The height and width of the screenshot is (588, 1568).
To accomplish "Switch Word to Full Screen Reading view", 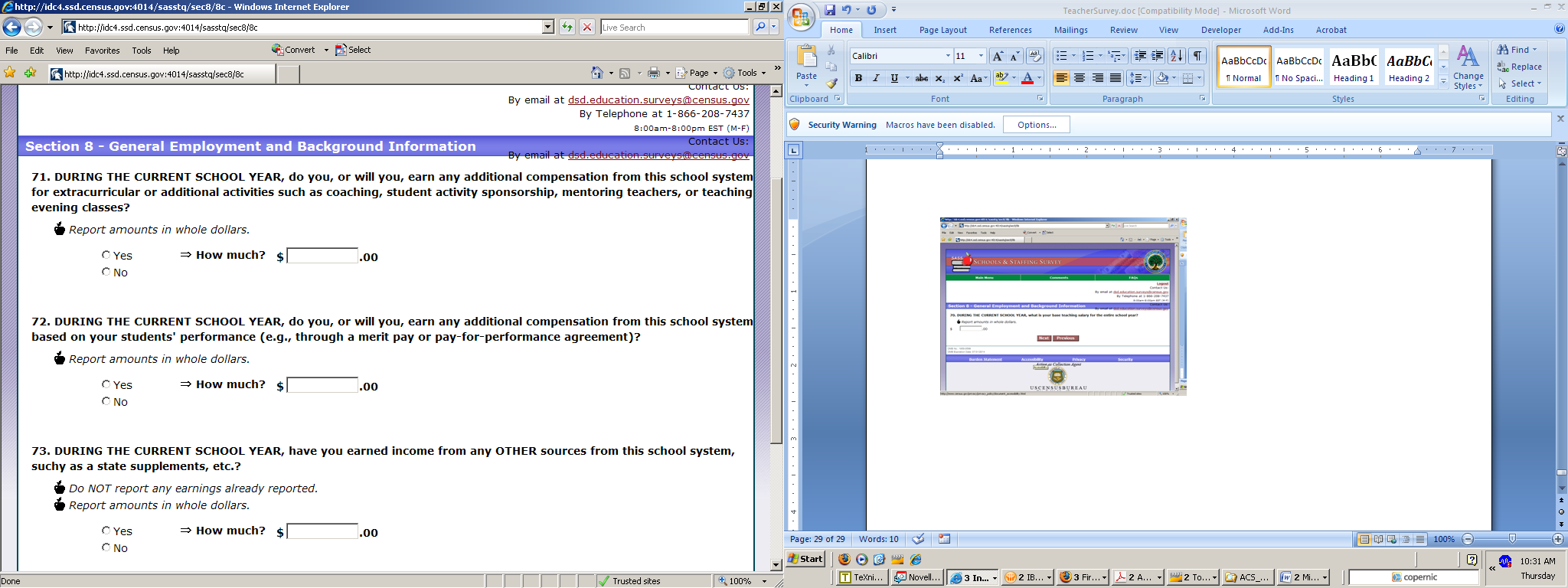I will 1378,539.
